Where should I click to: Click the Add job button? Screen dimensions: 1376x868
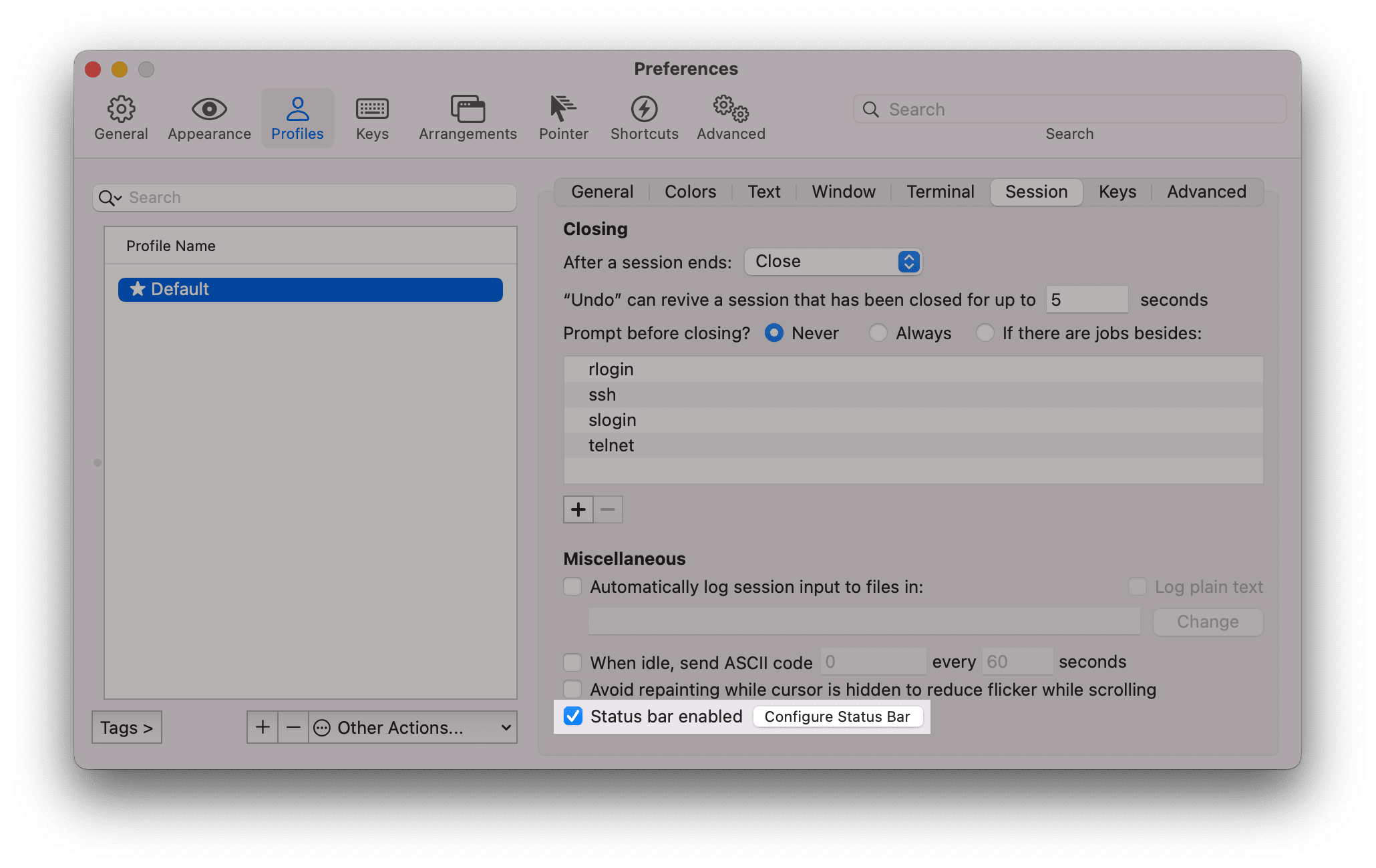579,509
